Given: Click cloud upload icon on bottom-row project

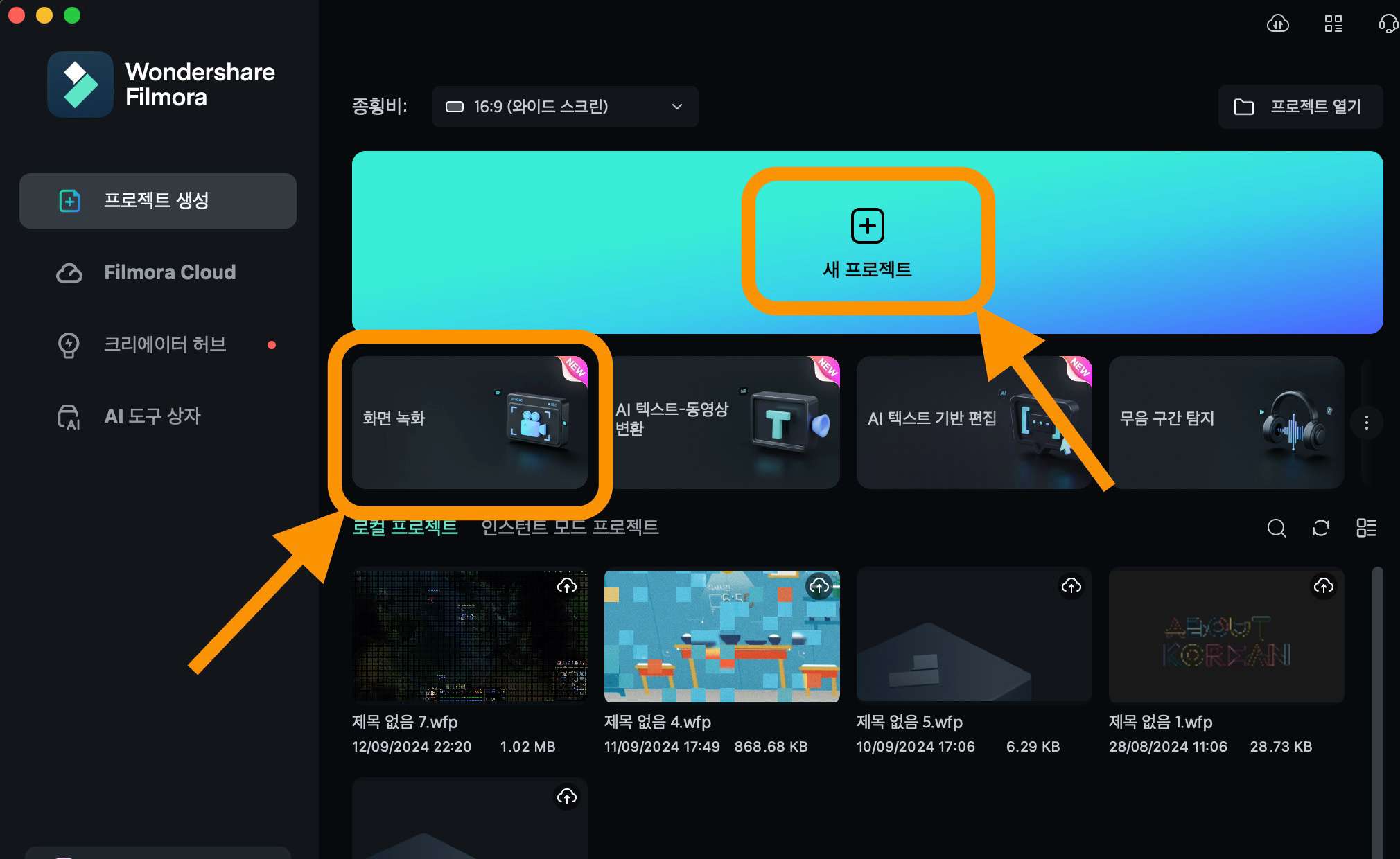Looking at the screenshot, I should pos(567,797).
